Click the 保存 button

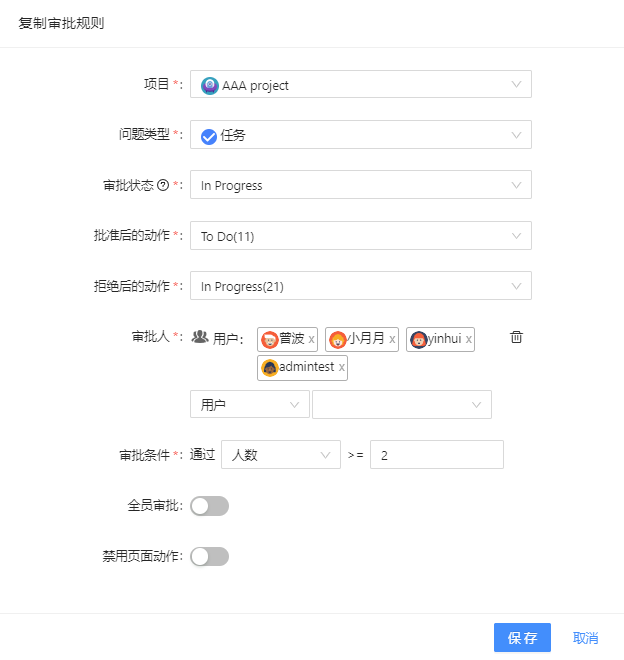[522, 638]
